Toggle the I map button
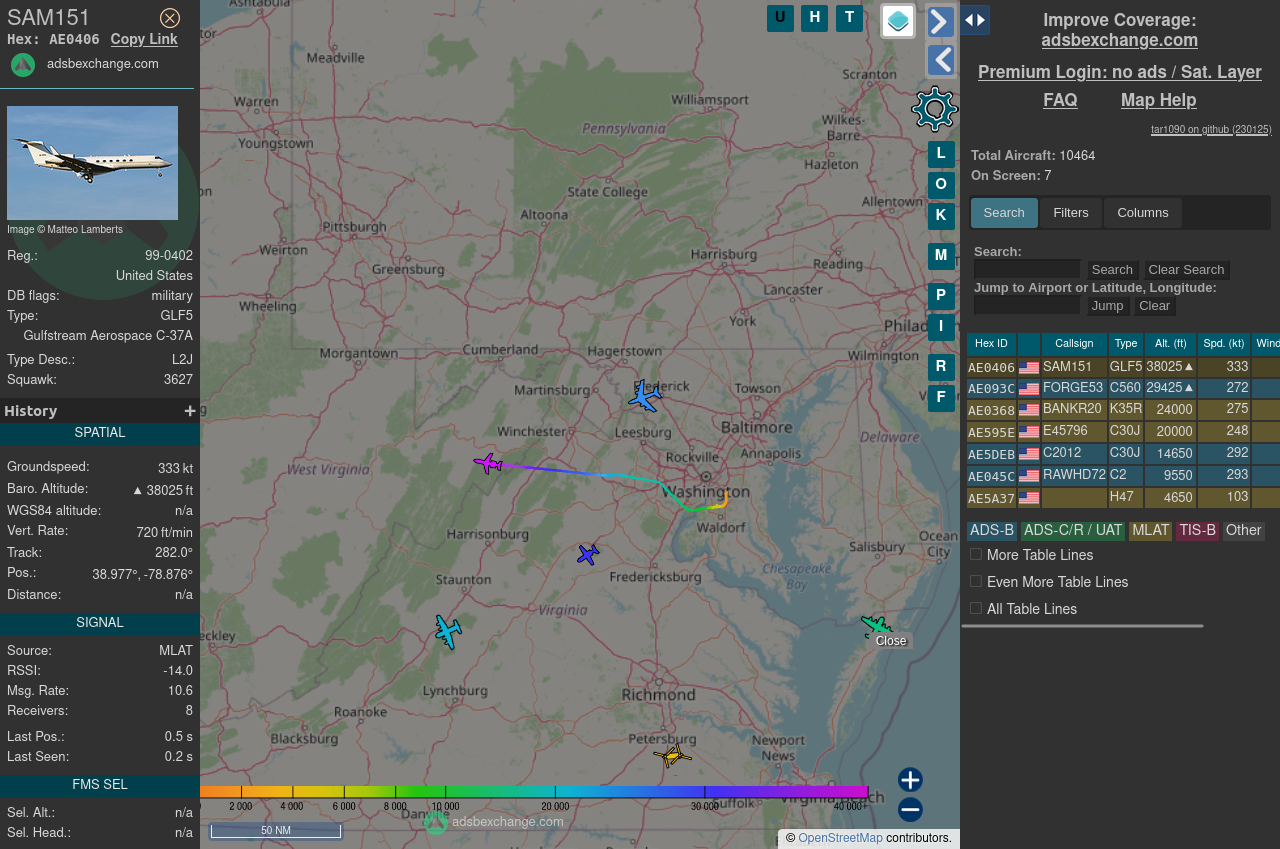 [941, 327]
